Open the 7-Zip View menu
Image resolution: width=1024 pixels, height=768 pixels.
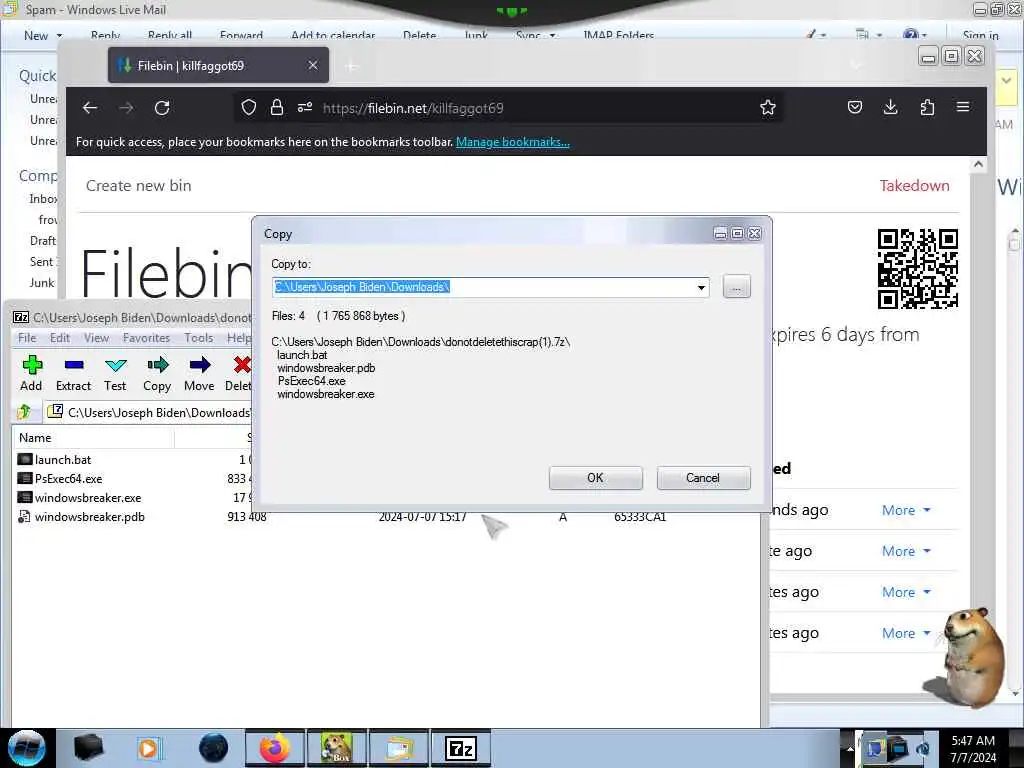tap(96, 338)
